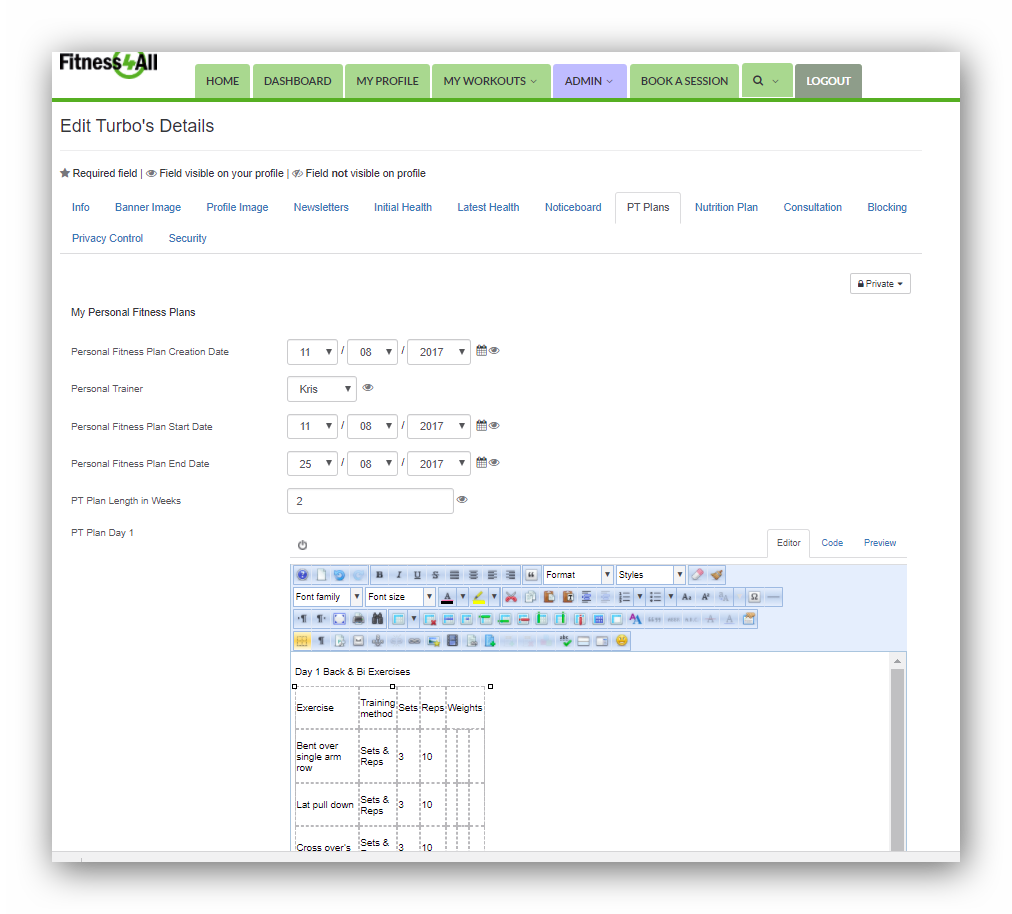Image resolution: width=1012 pixels, height=914 pixels.
Task: Open the Format dropdown in editor
Action: [x=578, y=574]
